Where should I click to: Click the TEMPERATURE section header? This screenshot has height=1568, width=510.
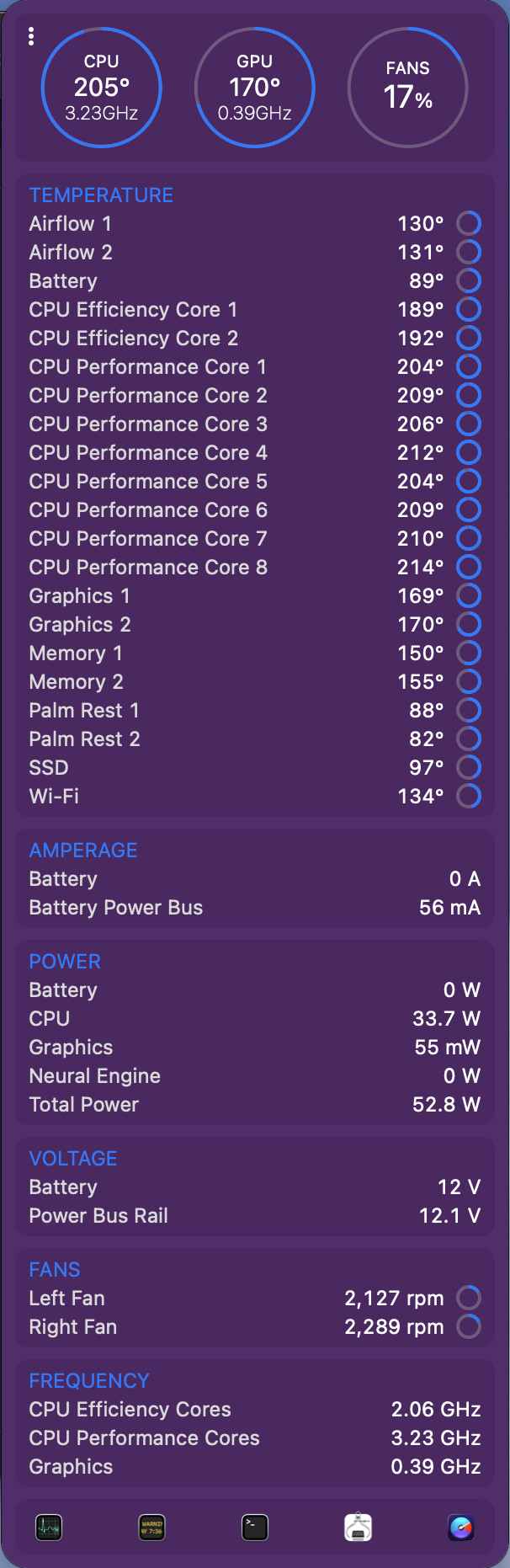click(x=101, y=195)
